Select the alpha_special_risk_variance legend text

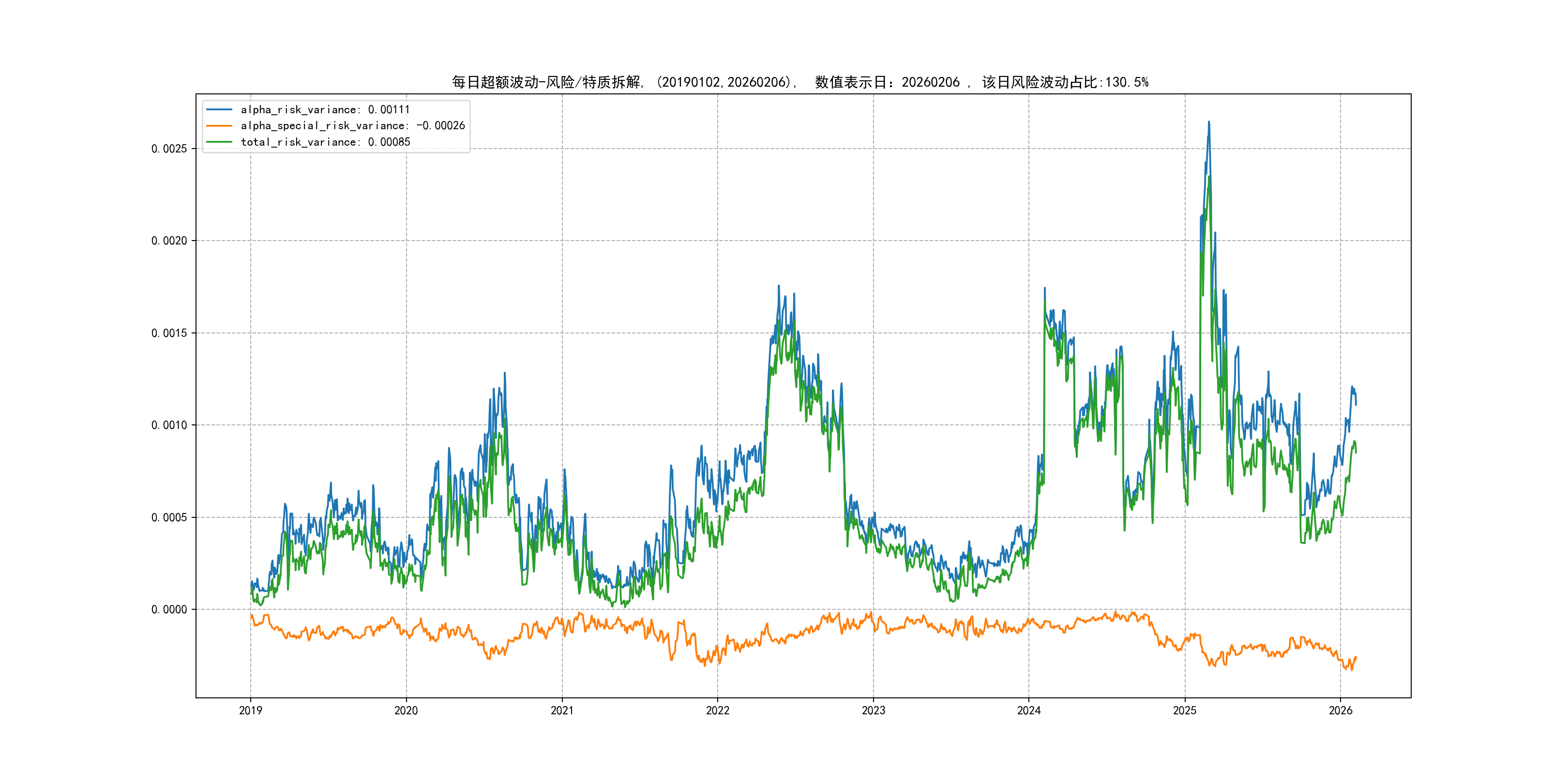tap(352, 125)
